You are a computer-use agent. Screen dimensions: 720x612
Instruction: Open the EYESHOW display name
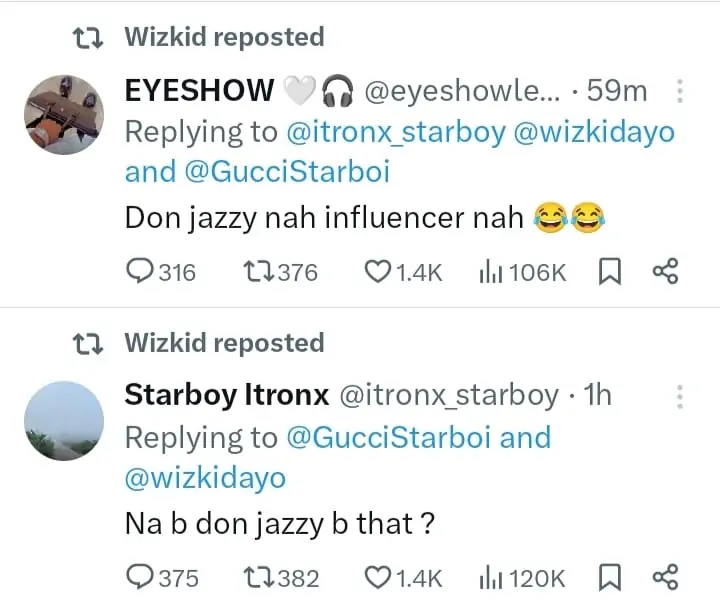pos(199,91)
